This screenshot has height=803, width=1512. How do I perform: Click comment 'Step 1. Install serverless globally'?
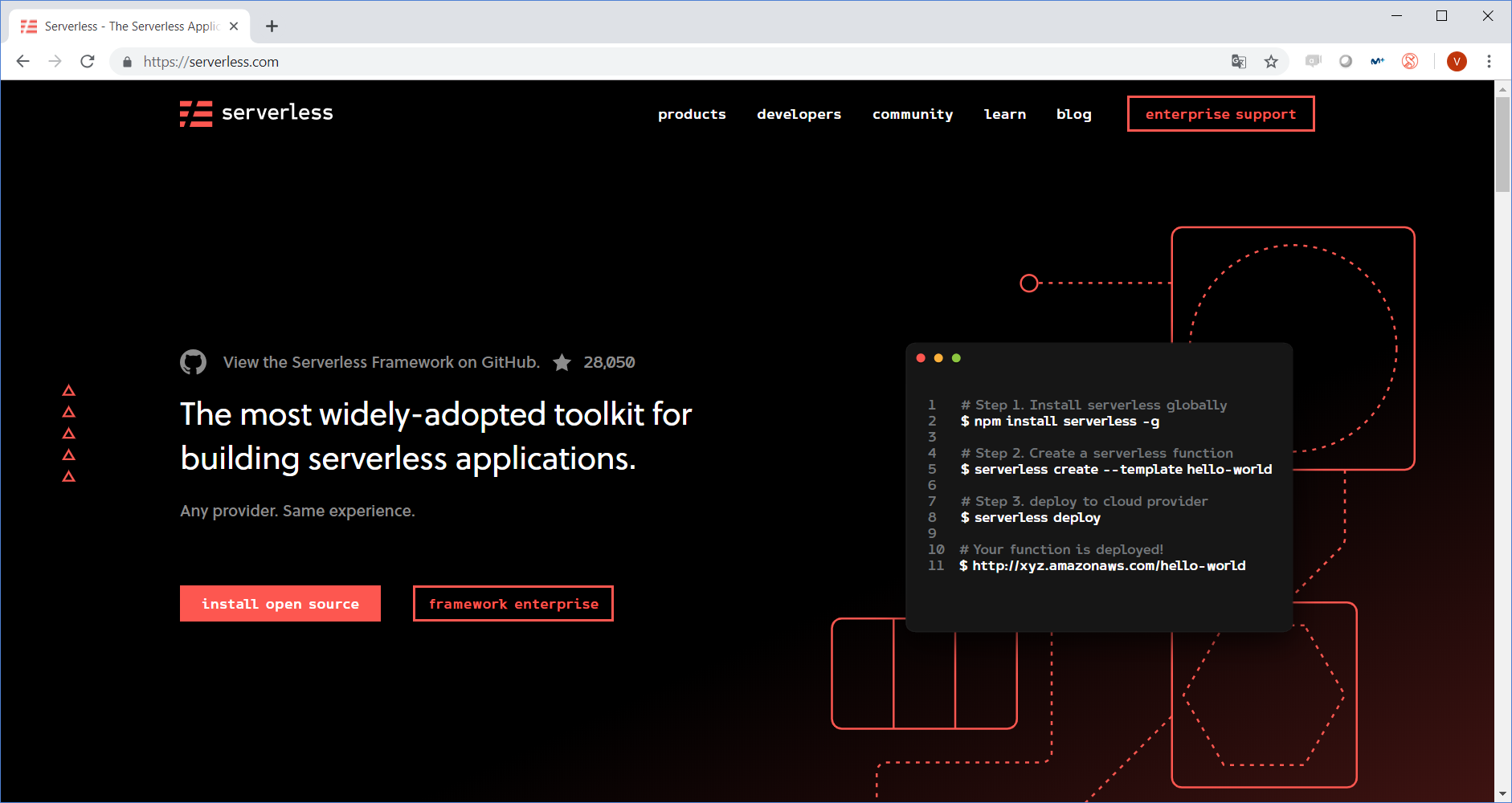coord(1093,406)
